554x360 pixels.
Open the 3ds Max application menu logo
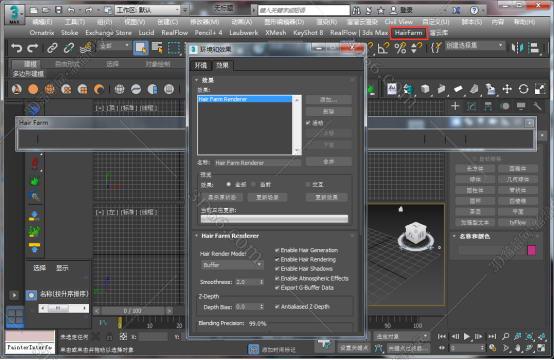[14, 14]
